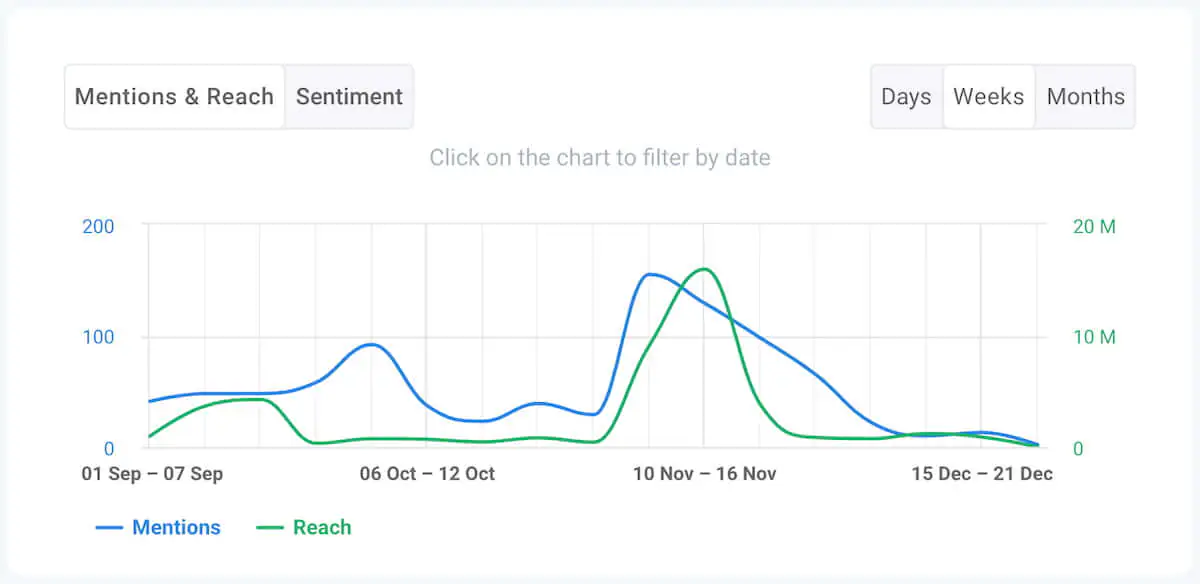Screen dimensions: 1200x584
Task: Change the chart view to Months
Action: pyautogui.click(x=1086, y=96)
